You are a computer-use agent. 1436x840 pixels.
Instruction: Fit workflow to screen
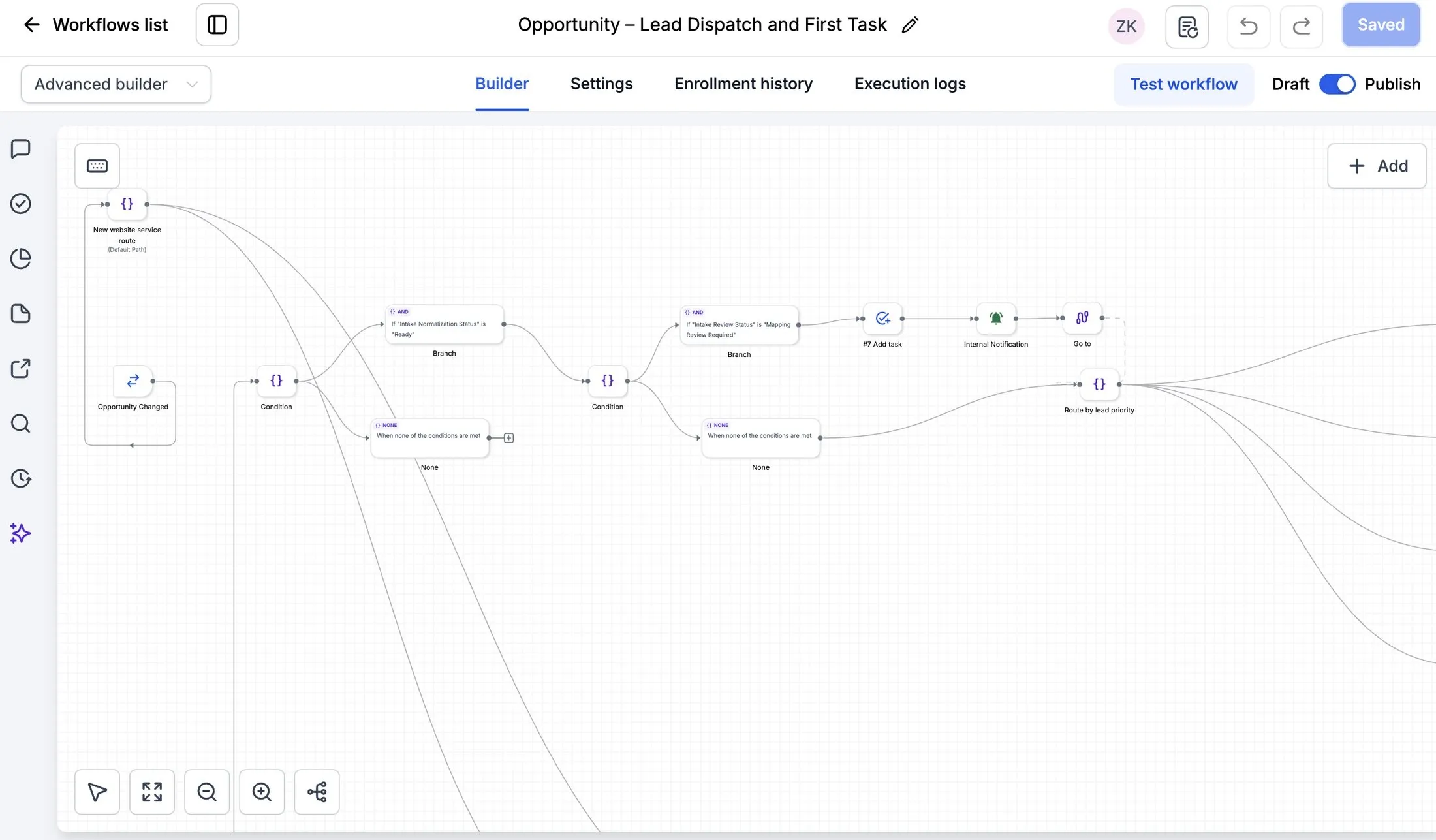[x=152, y=792]
